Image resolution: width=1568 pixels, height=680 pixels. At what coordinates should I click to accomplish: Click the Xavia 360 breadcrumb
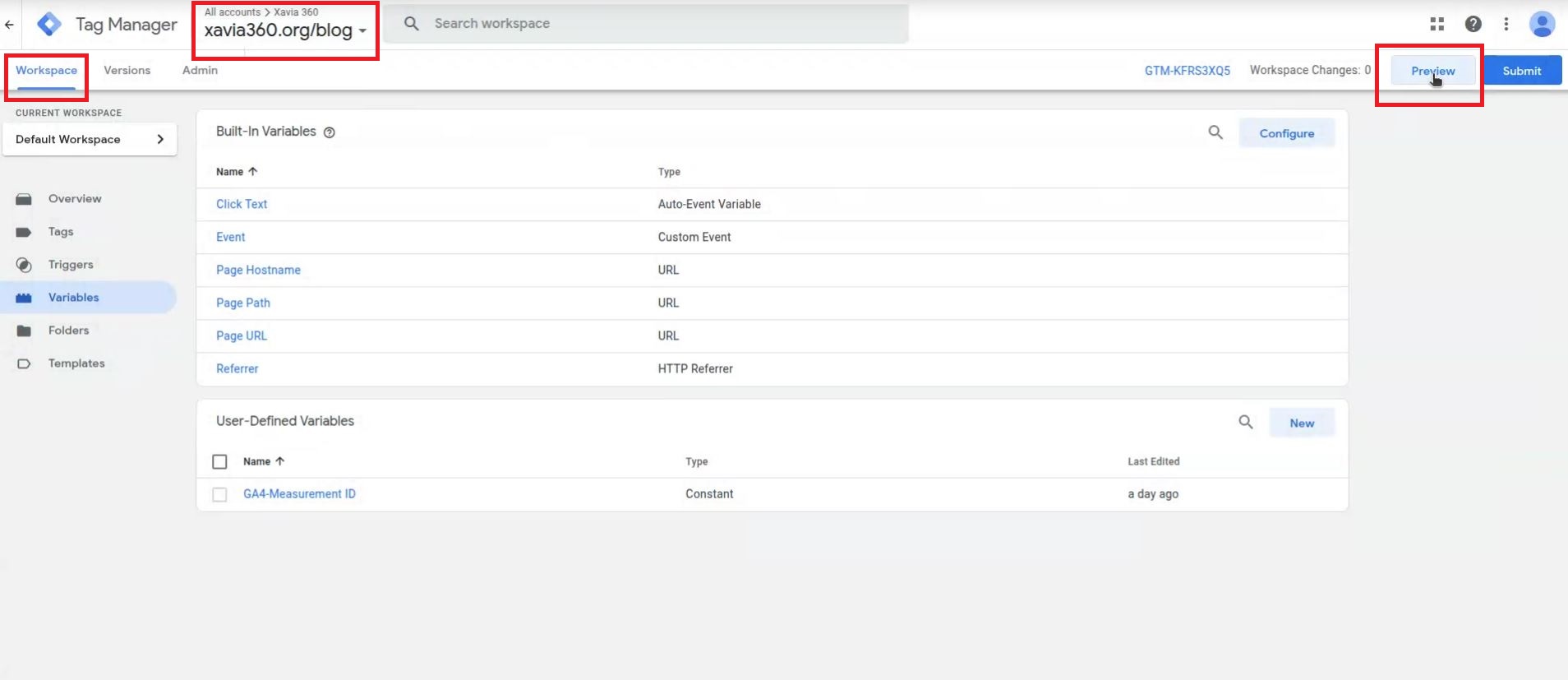(296, 12)
